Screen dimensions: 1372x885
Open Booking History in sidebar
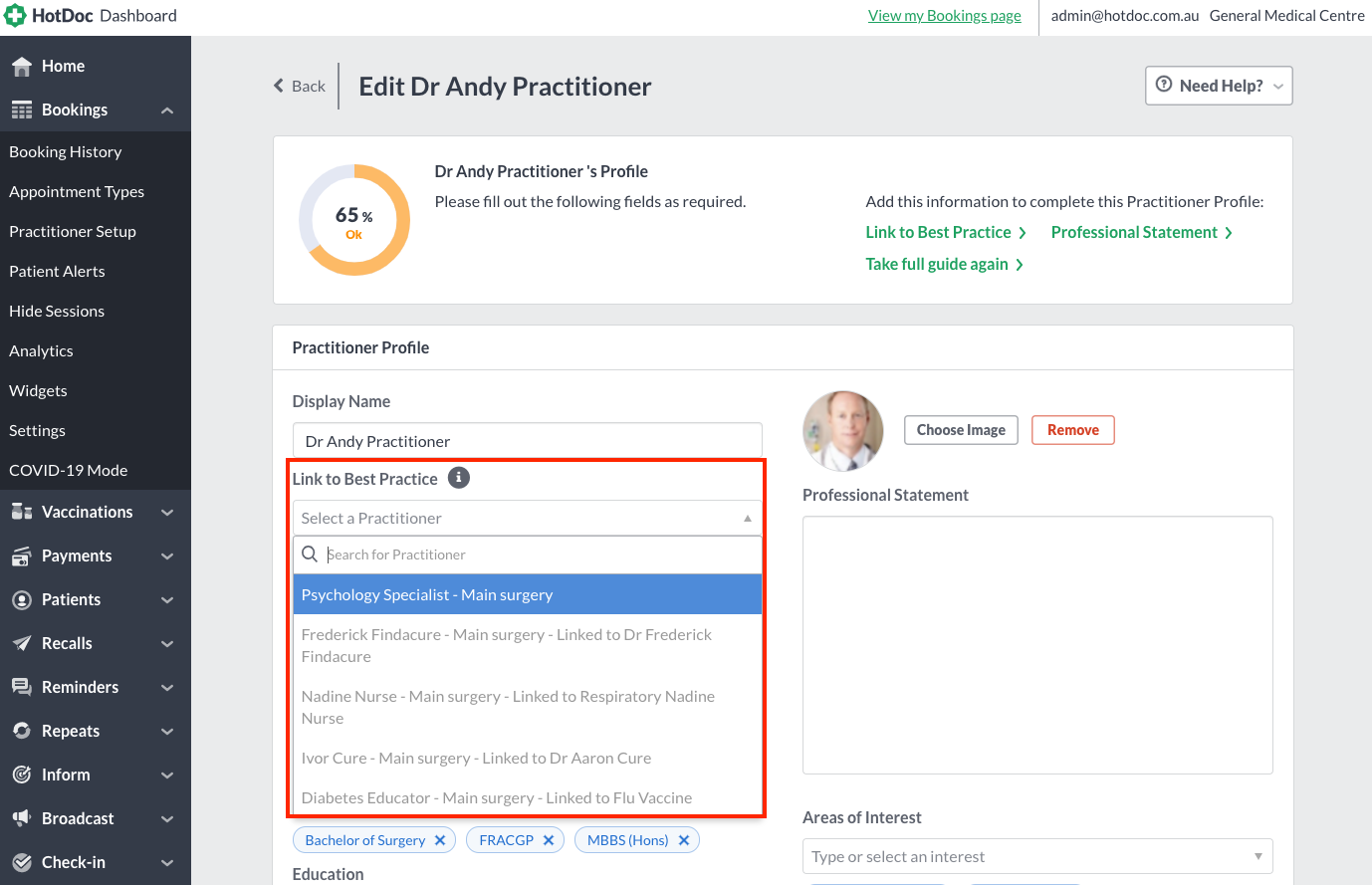pos(66,151)
